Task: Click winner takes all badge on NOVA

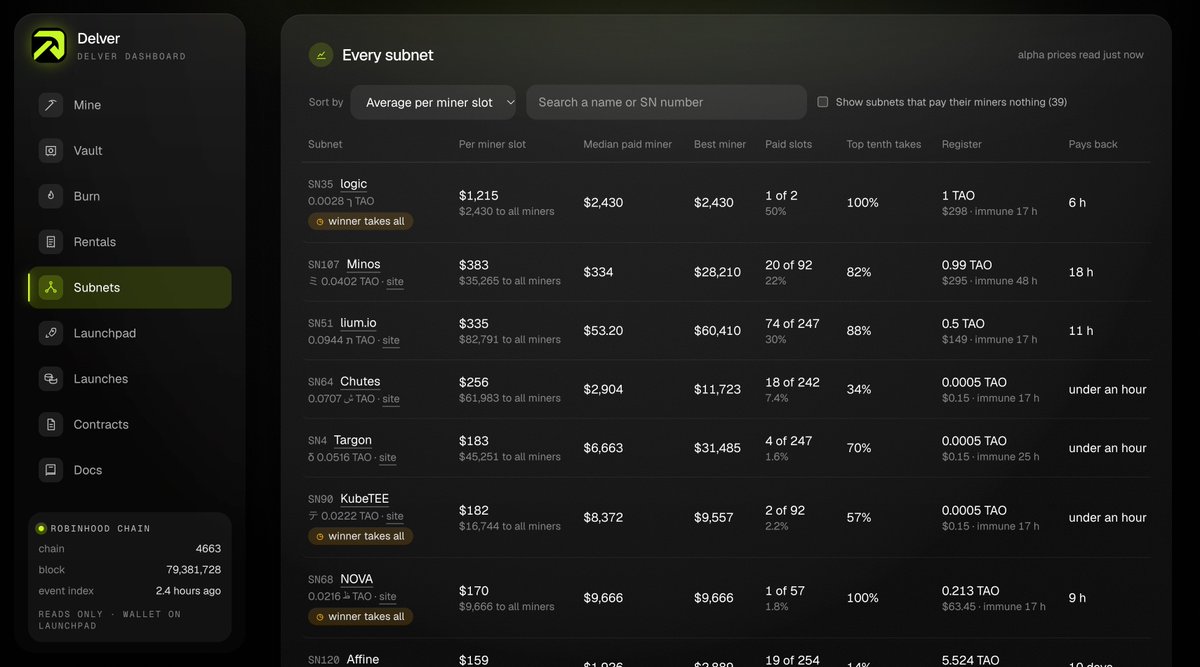Action: [360, 616]
